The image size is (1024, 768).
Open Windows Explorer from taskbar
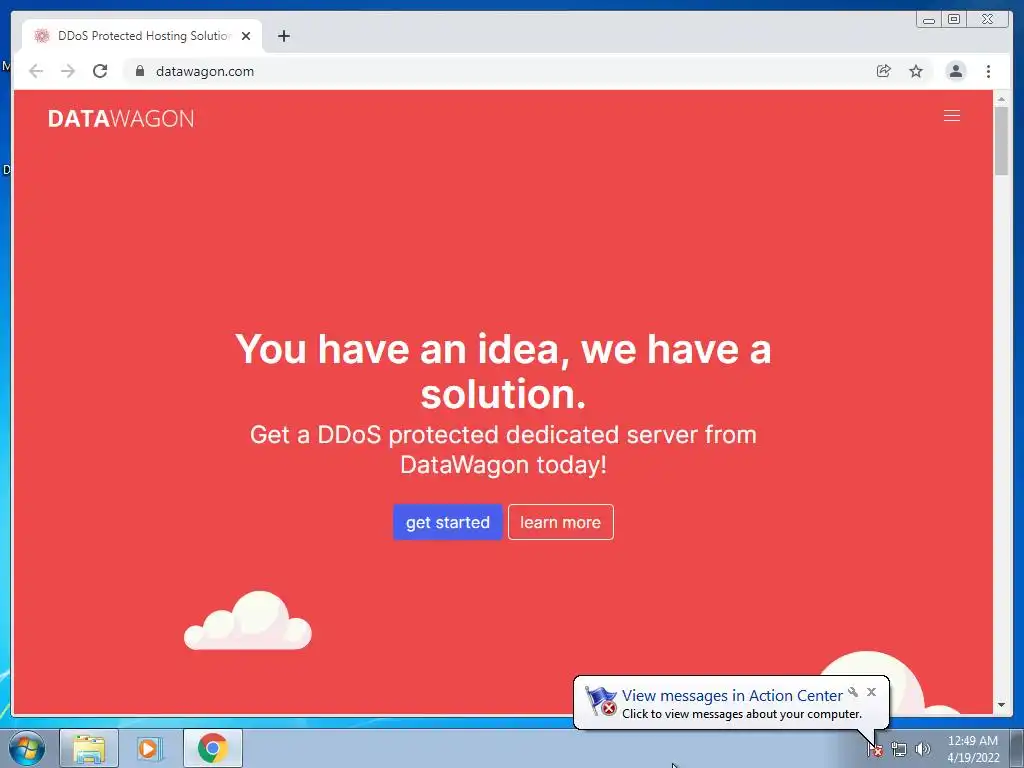89,748
